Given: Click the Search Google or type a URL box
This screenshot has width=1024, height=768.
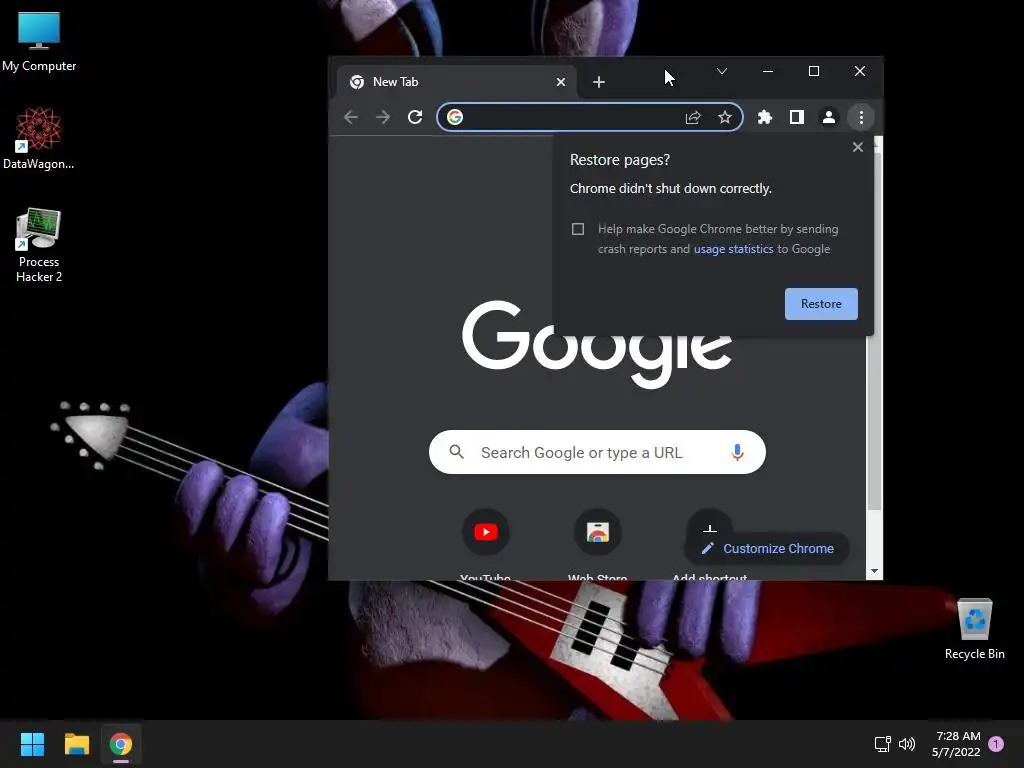Looking at the screenshot, I should (x=597, y=452).
